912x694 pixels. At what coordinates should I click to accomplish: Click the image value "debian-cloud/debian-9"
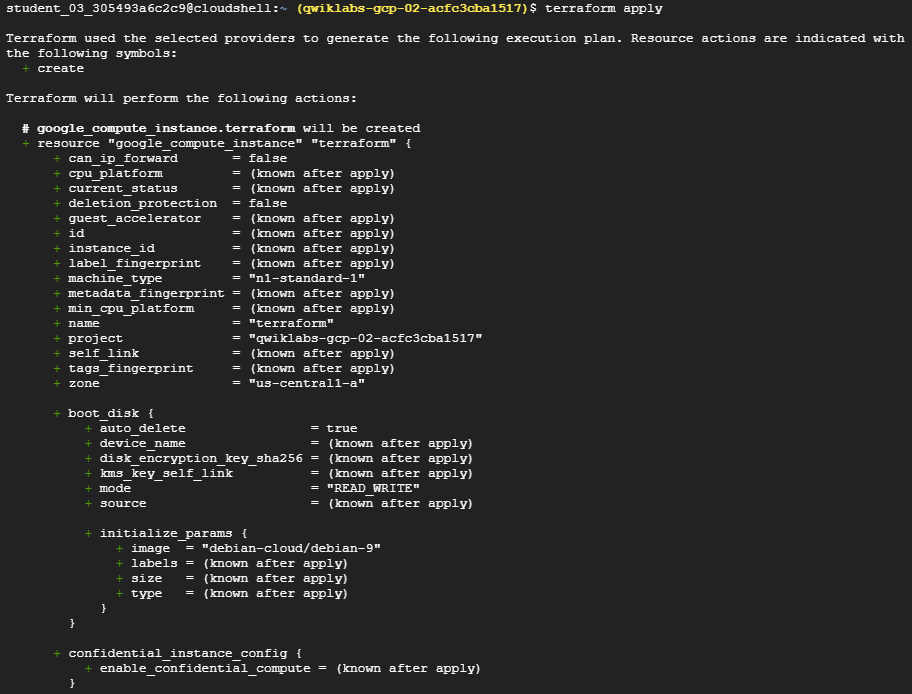[x=291, y=549]
